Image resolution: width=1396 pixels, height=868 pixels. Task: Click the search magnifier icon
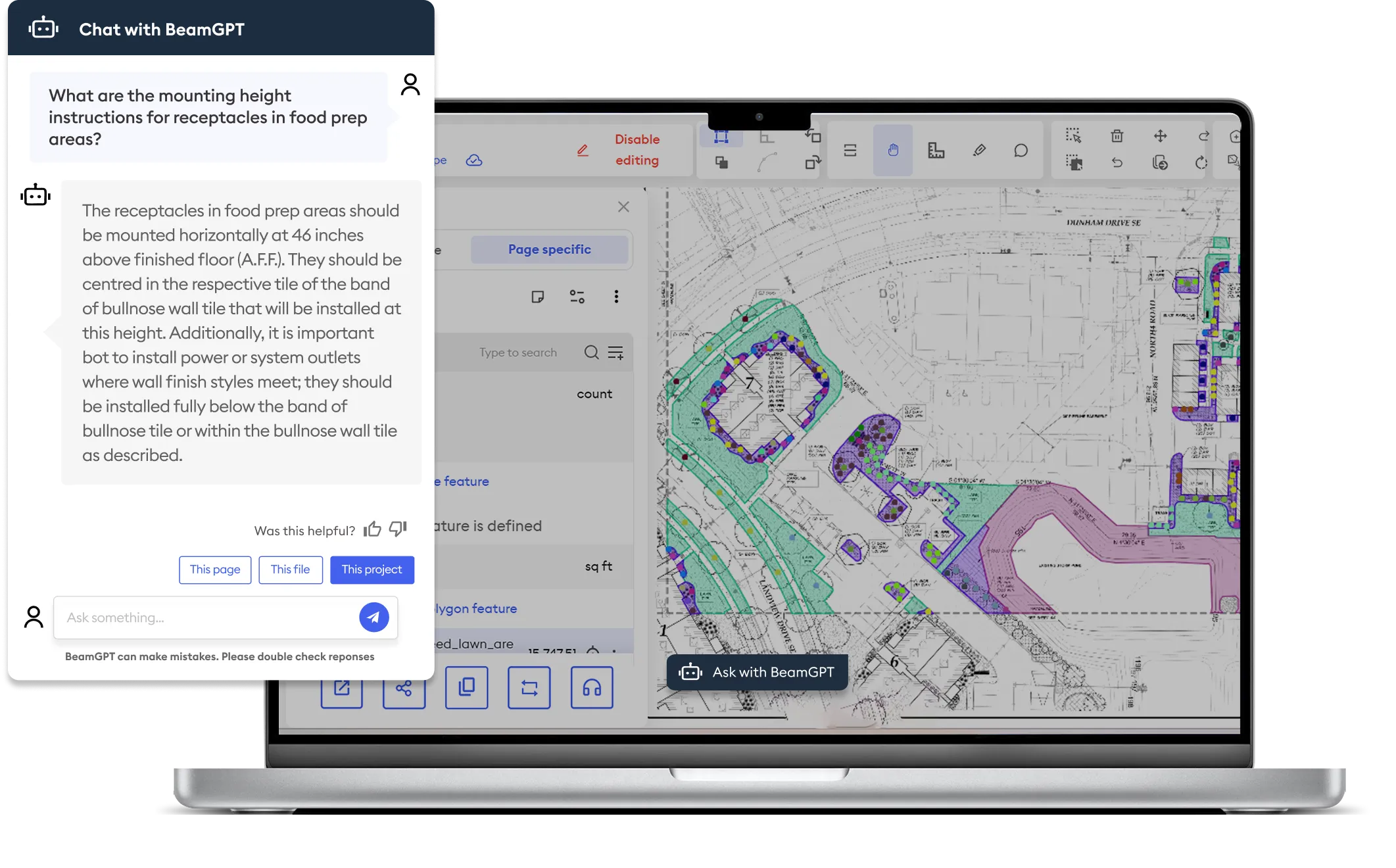click(x=591, y=352)
